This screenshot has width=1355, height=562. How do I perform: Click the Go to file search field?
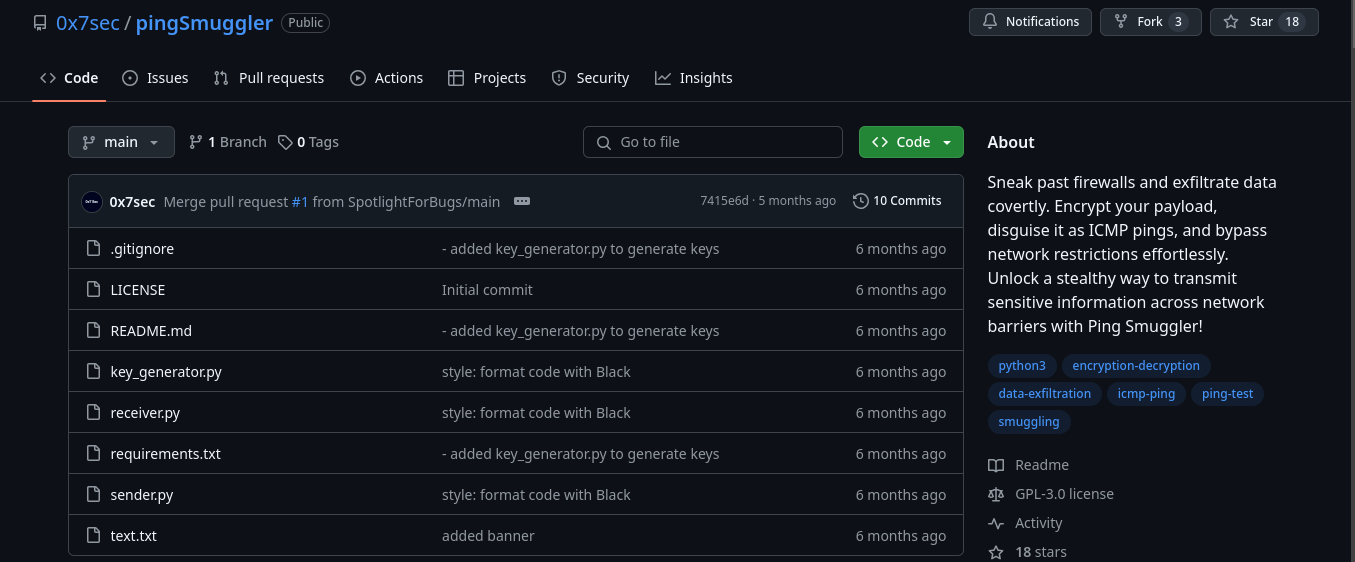pos(712,142)
